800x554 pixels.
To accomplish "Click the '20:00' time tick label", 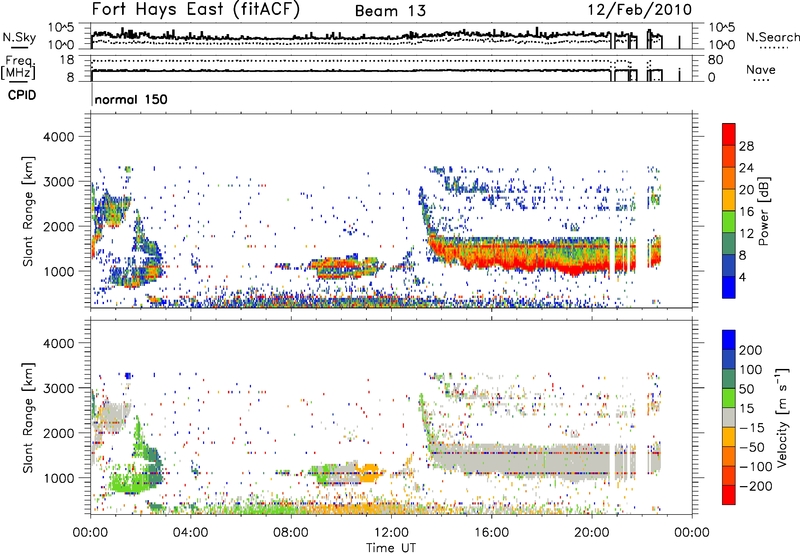I will [x=592, y=533].
